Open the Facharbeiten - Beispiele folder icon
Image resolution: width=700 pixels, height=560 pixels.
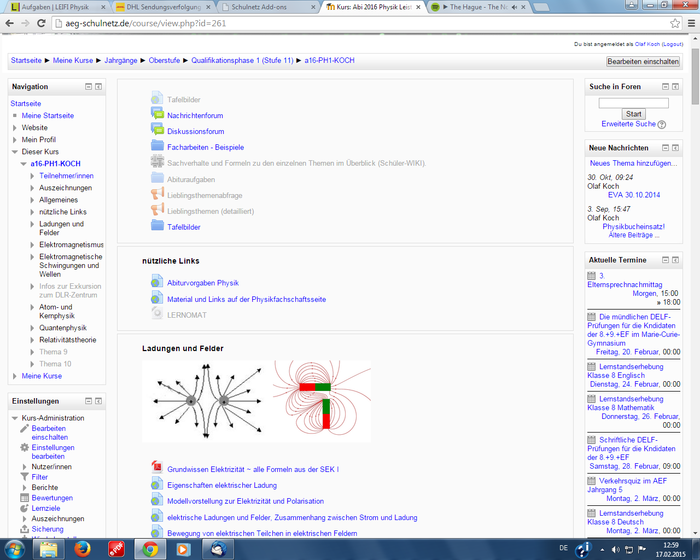click(157, 146)
